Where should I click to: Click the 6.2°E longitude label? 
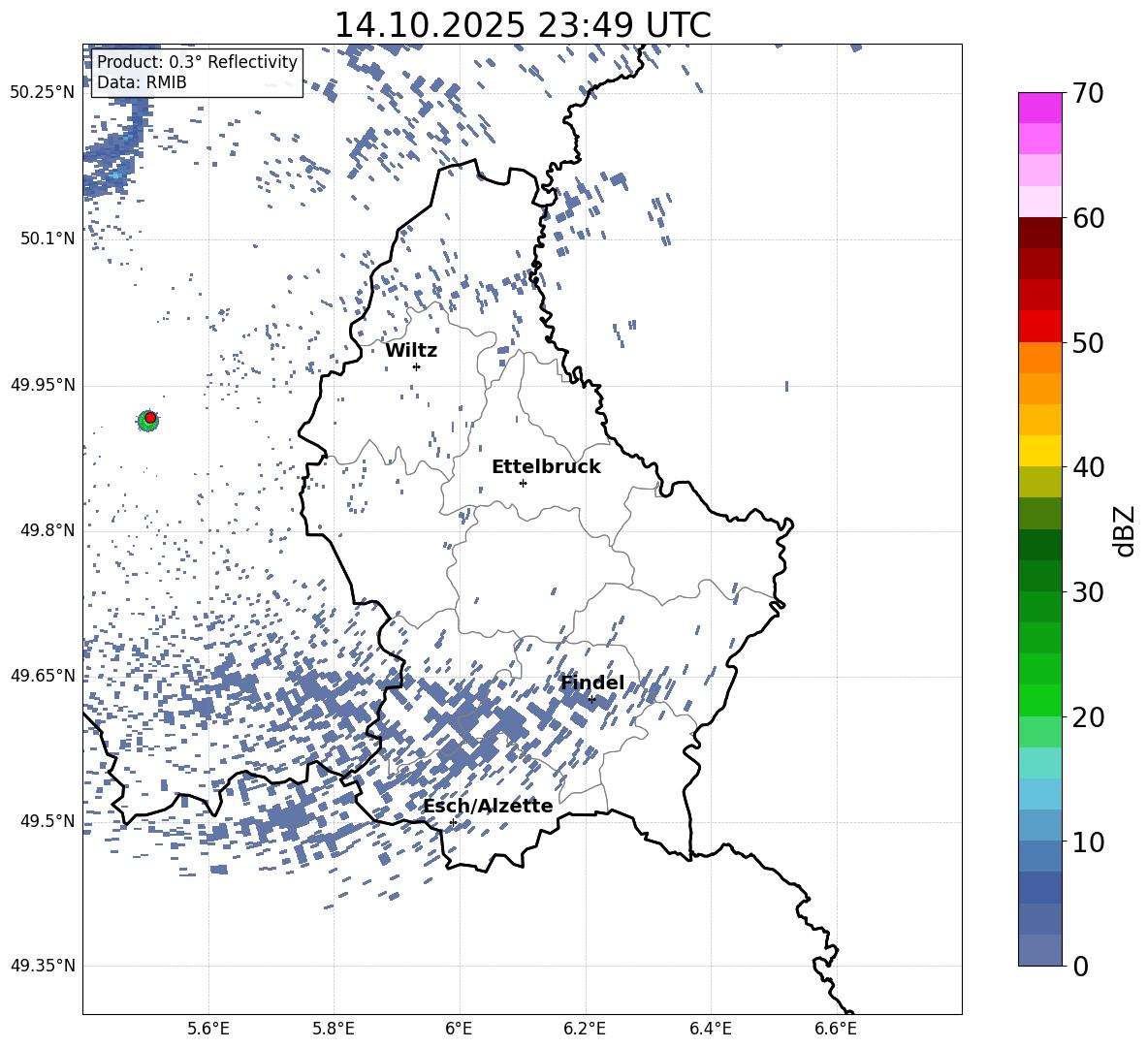point(585,1029)
